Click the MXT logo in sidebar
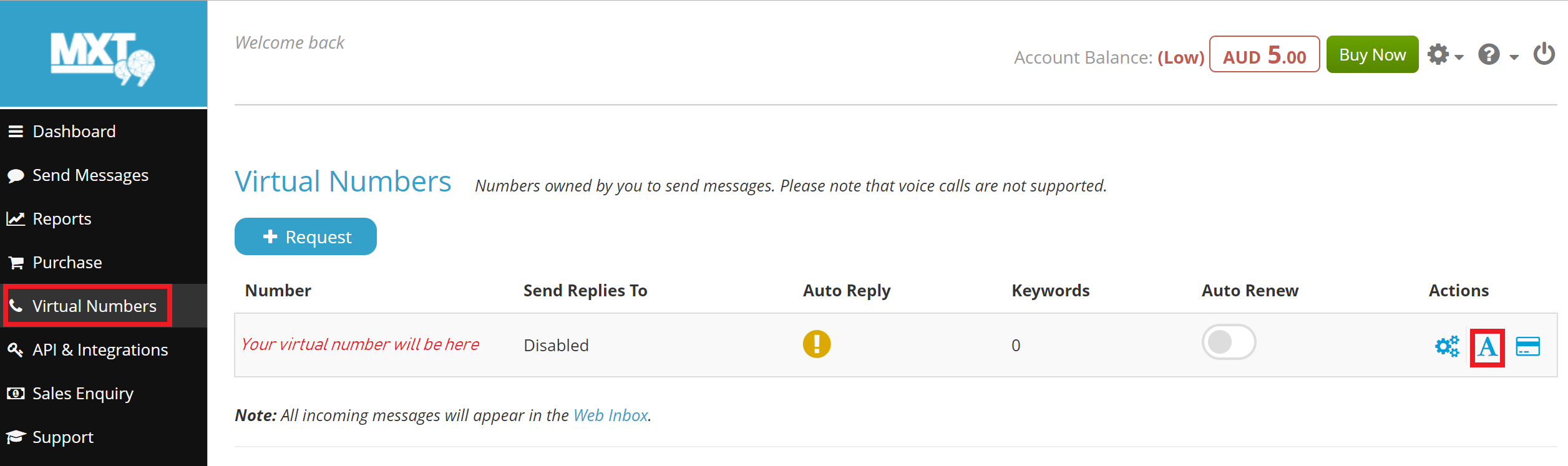Image resolution: width=1568 pixels, height=466 pixels. (103, 57)
